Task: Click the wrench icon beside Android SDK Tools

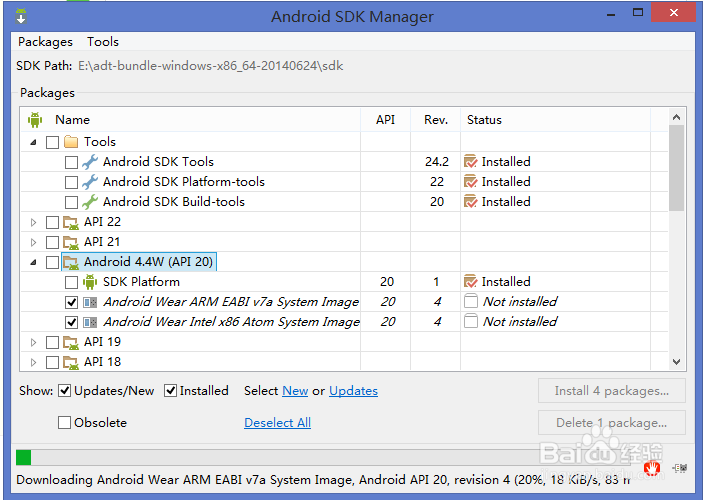Action: point(90,162)
